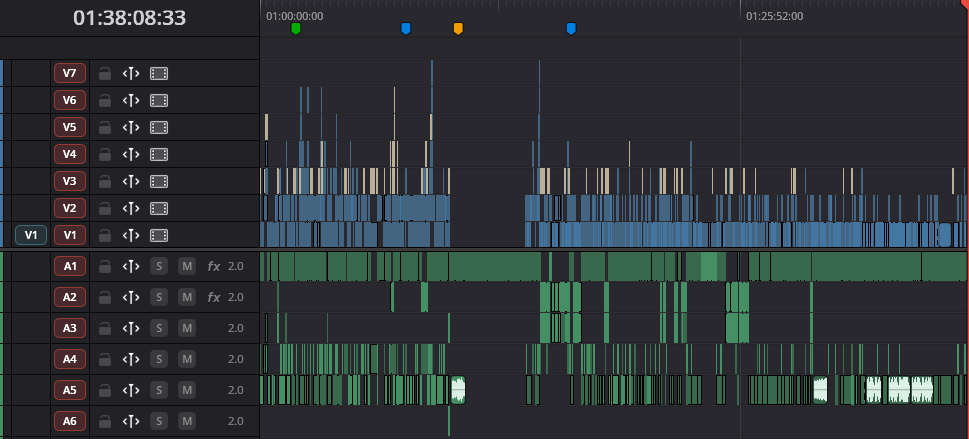Click the 01:38:08:33 timecode display

coord(129,18)
